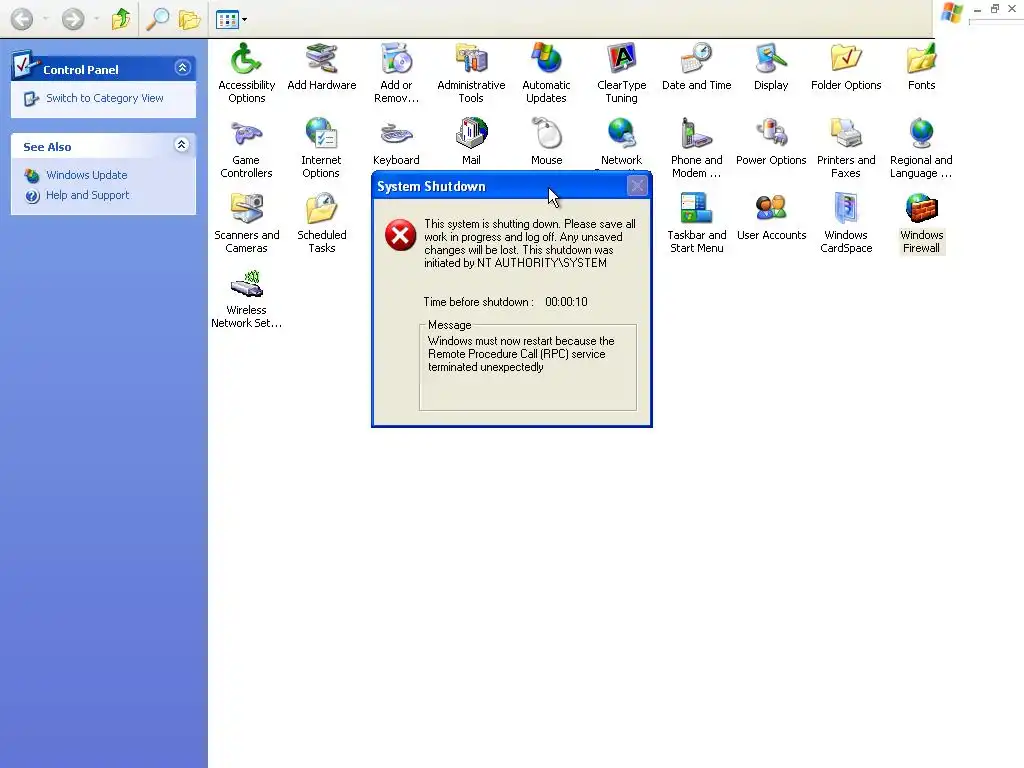Open Network Connections icon
This screenshot has width=1024, height=768.
pyautogui.click(x=621, y=142)
